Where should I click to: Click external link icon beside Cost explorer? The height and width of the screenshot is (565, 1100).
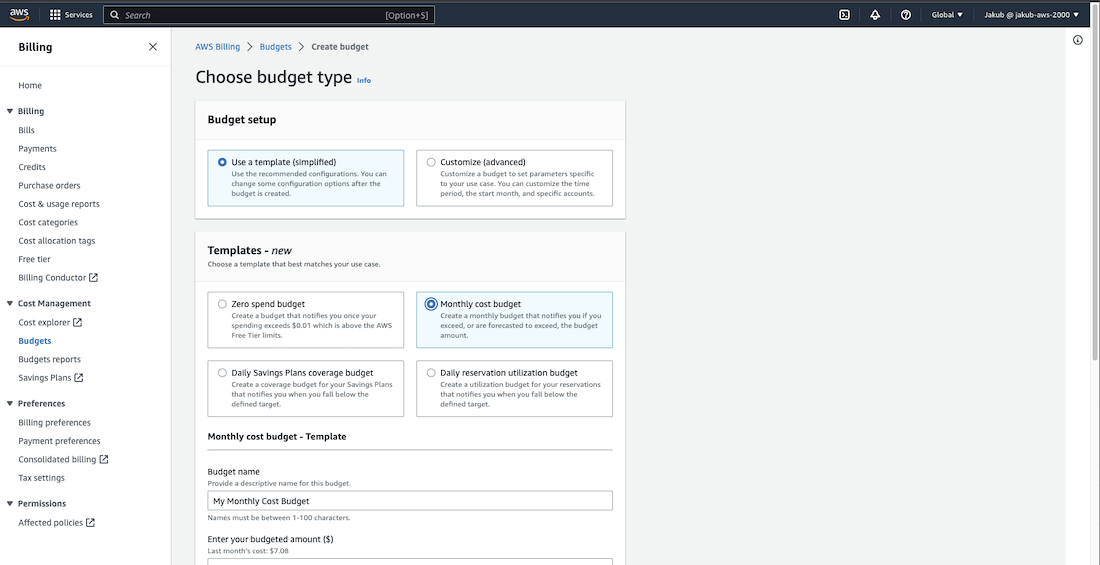coord(78,322)
